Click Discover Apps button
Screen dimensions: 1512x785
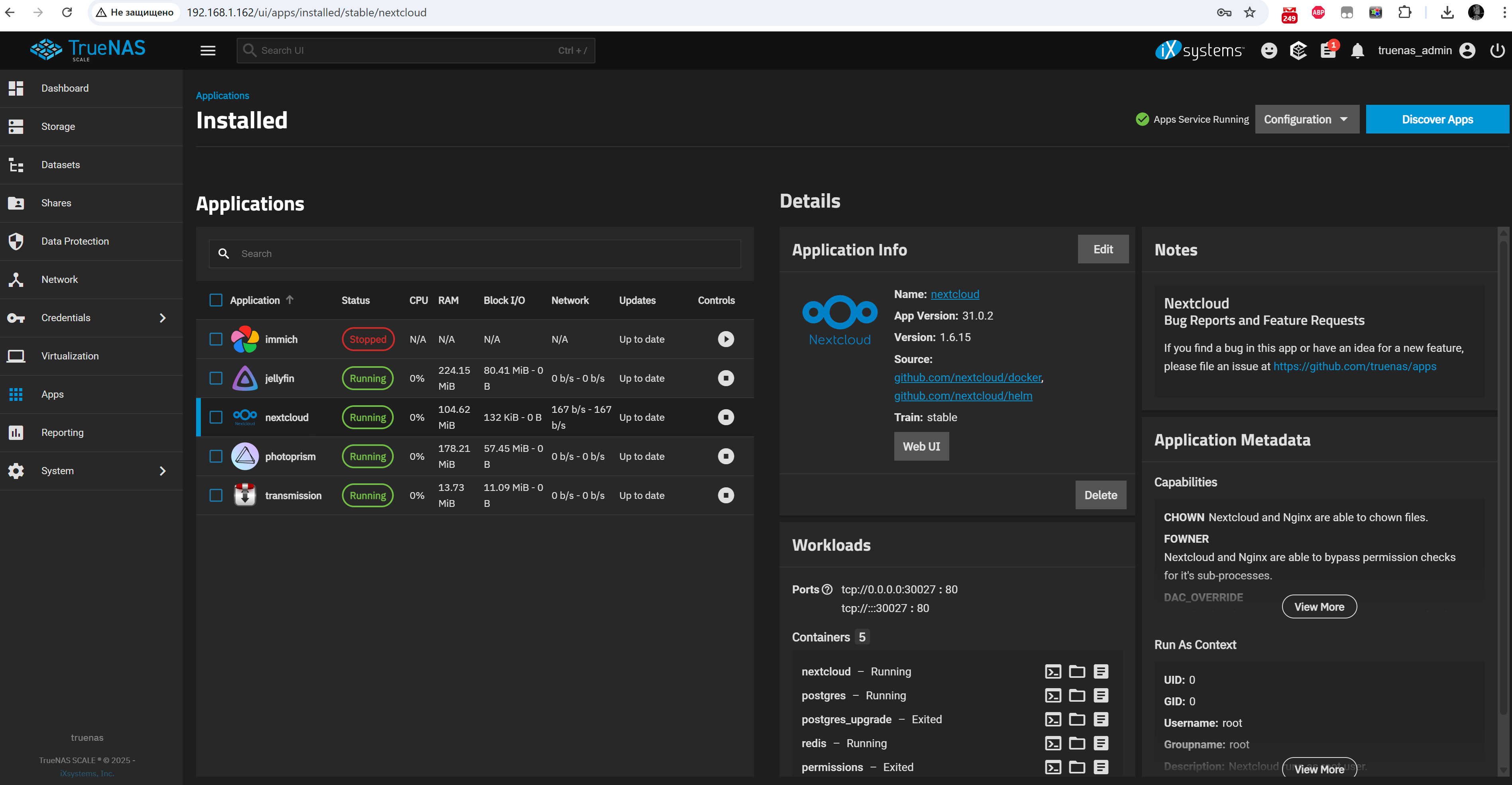coord(1437,119)
